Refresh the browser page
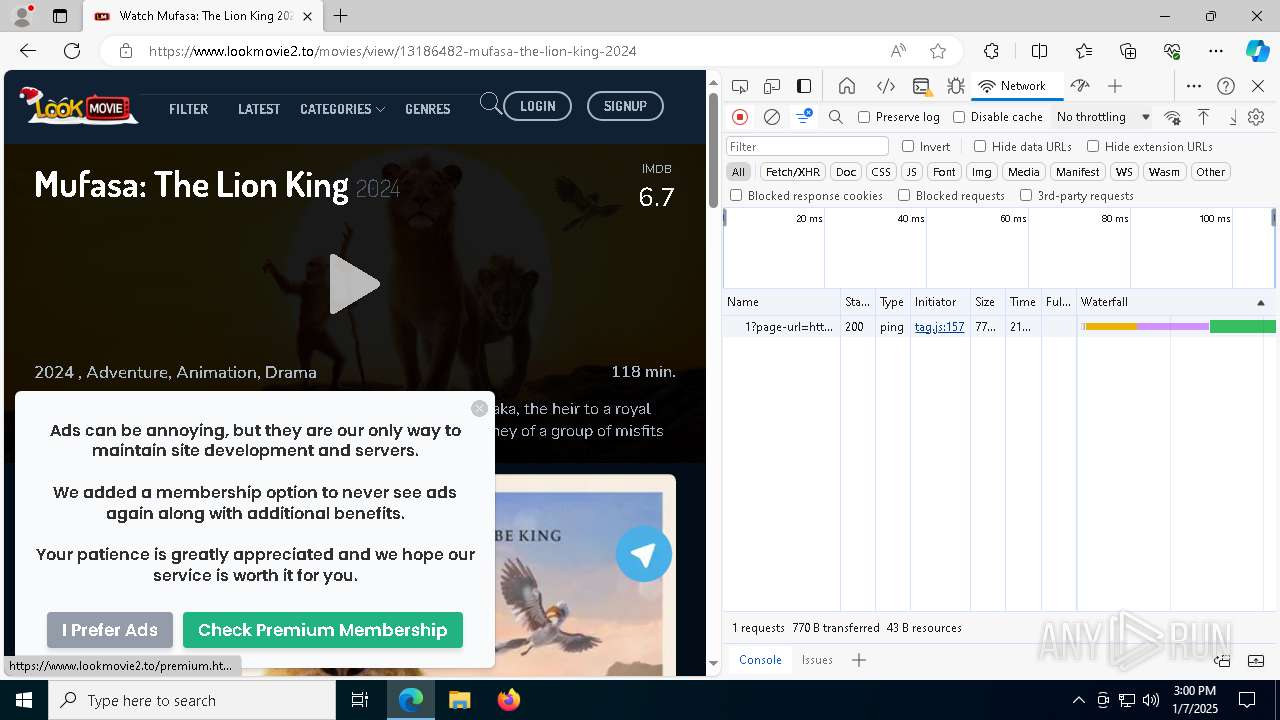This screenshot has width=1280, height=720. (x=72, y=51)
